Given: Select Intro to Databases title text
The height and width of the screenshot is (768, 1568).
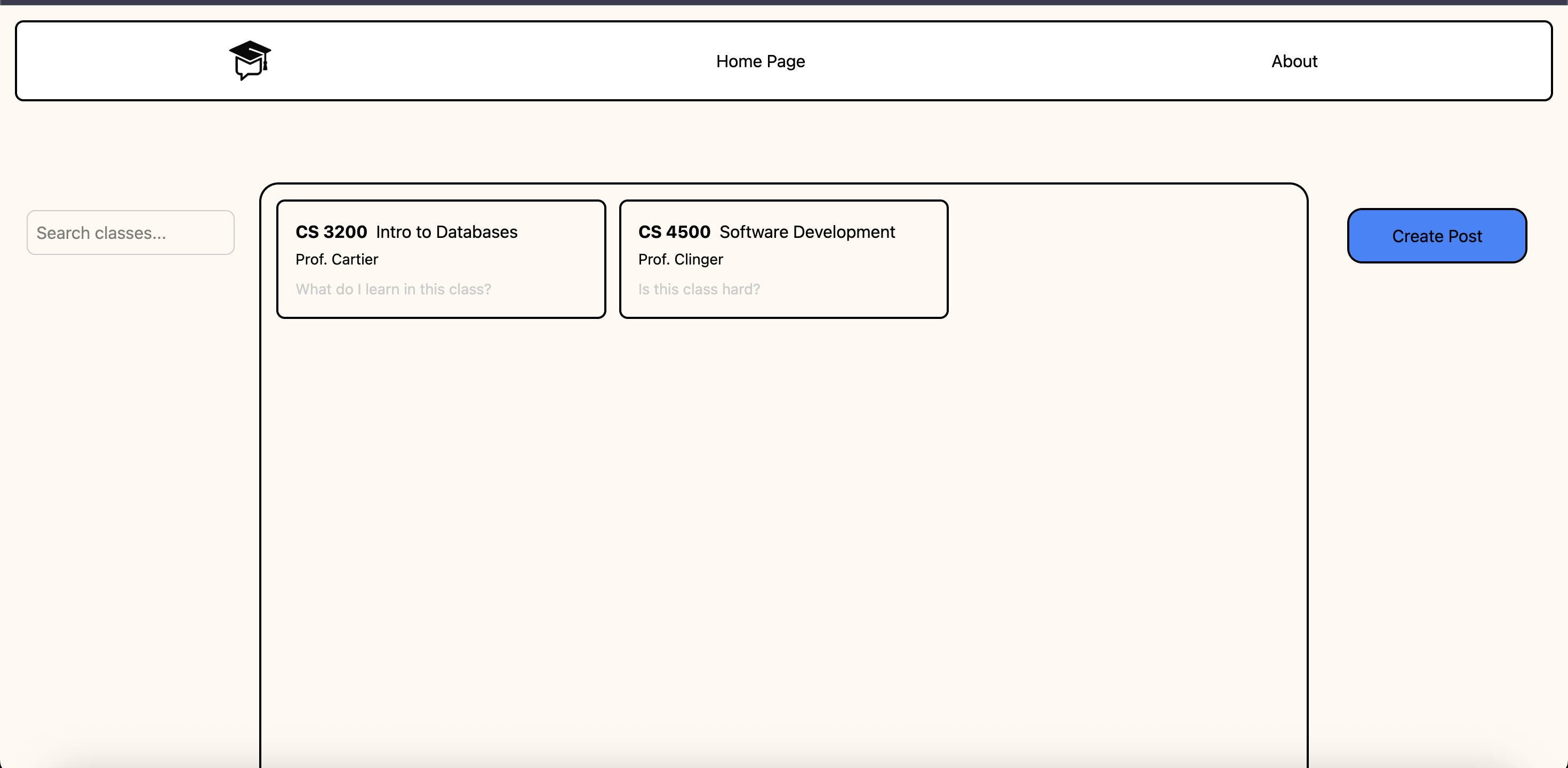Looking at the screenshot, I should [x=446, y=232].
